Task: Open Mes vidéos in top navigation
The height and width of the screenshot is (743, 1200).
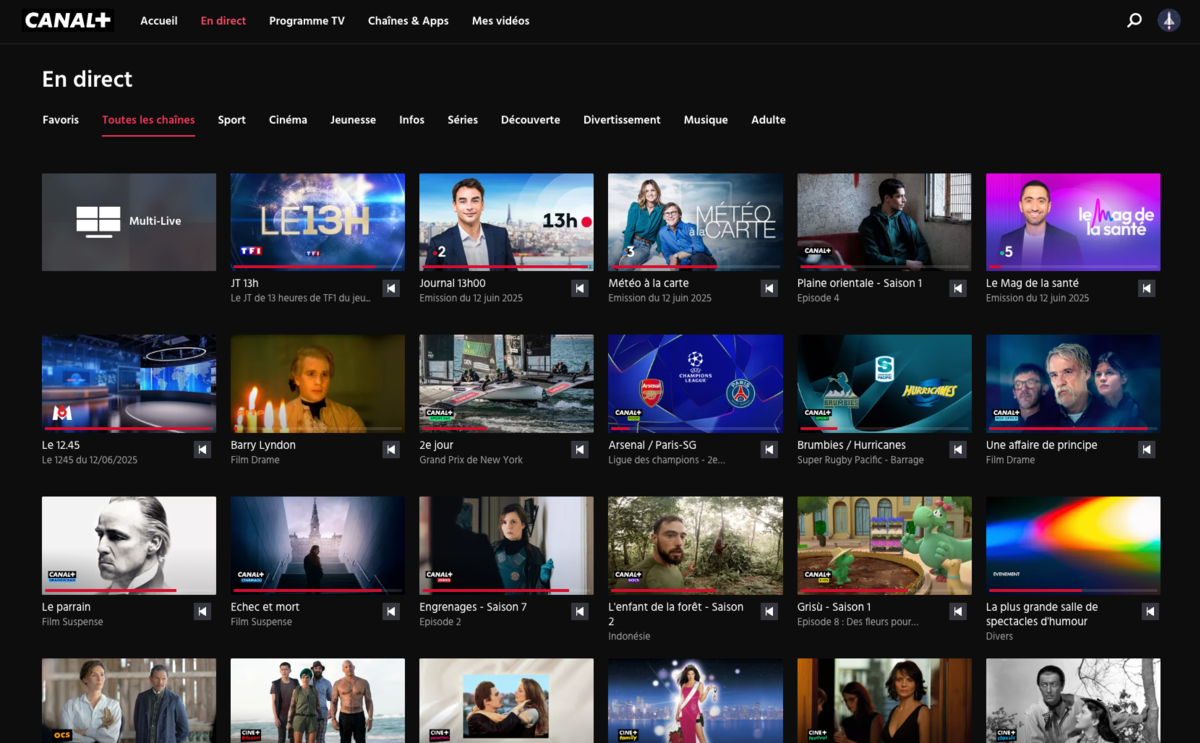Action: (x=501, y=21)
